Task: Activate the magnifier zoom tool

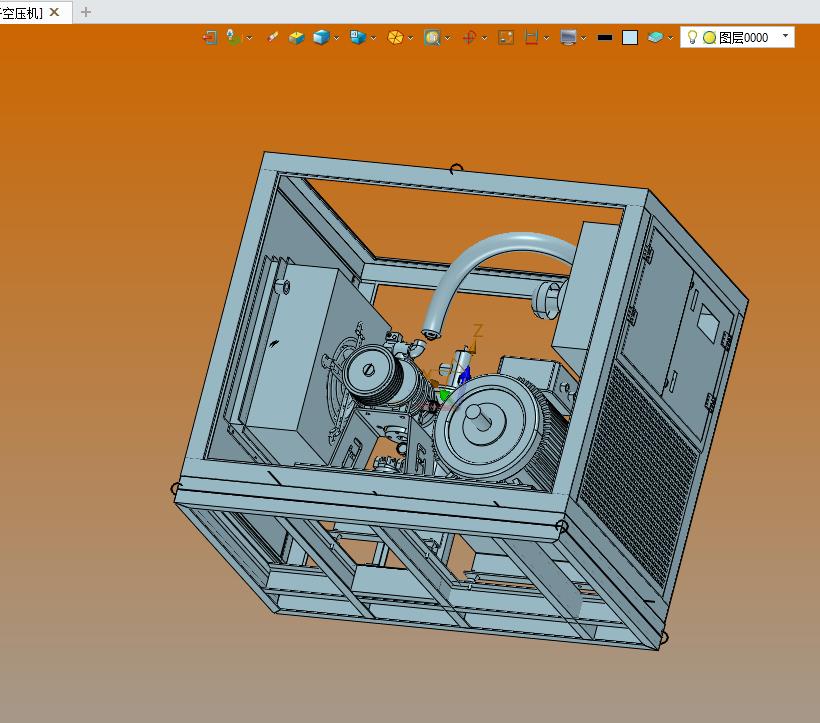Action: [432, 37]
